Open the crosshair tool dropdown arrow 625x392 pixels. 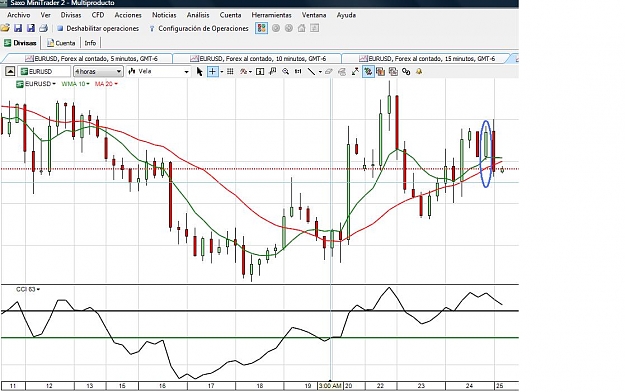(x=222, y=72)
